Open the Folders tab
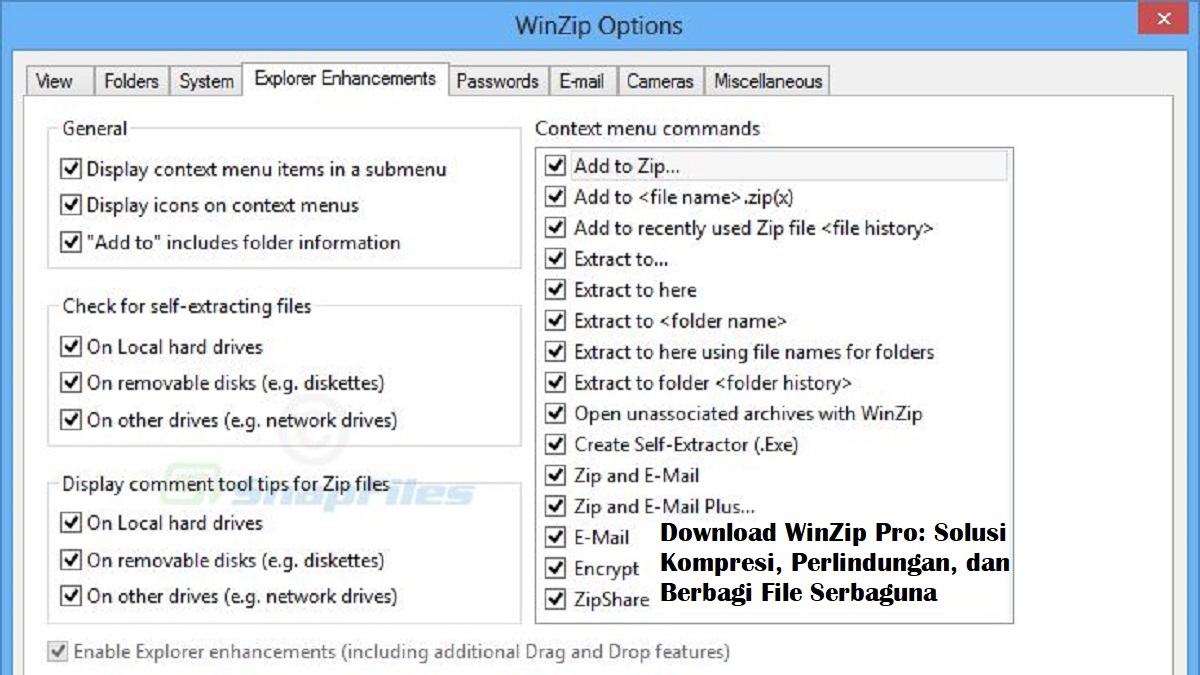 pyautogui.click(x=131, y=81)
